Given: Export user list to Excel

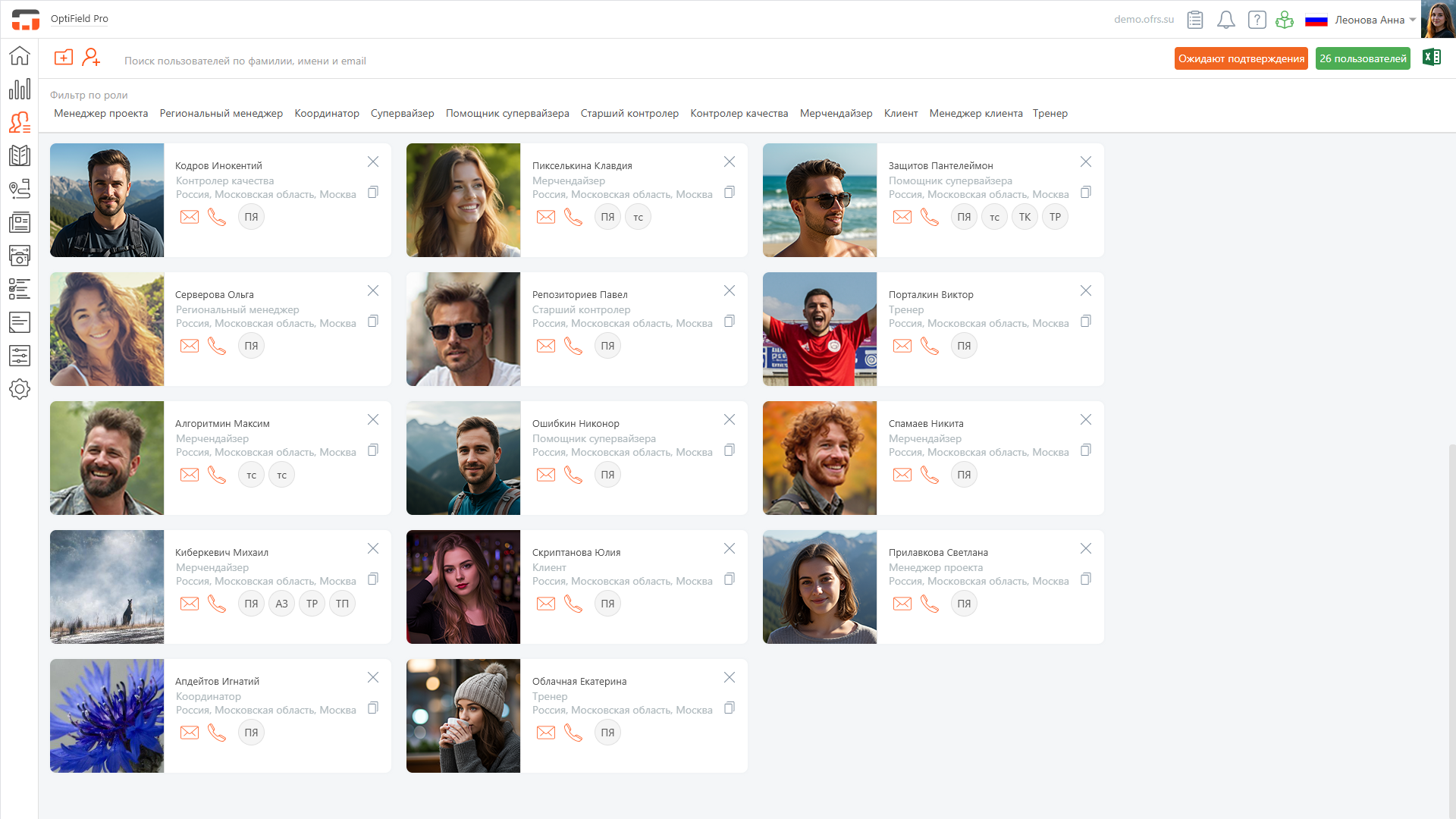Looking at the screenshot, I should [x=1432, y=58].
